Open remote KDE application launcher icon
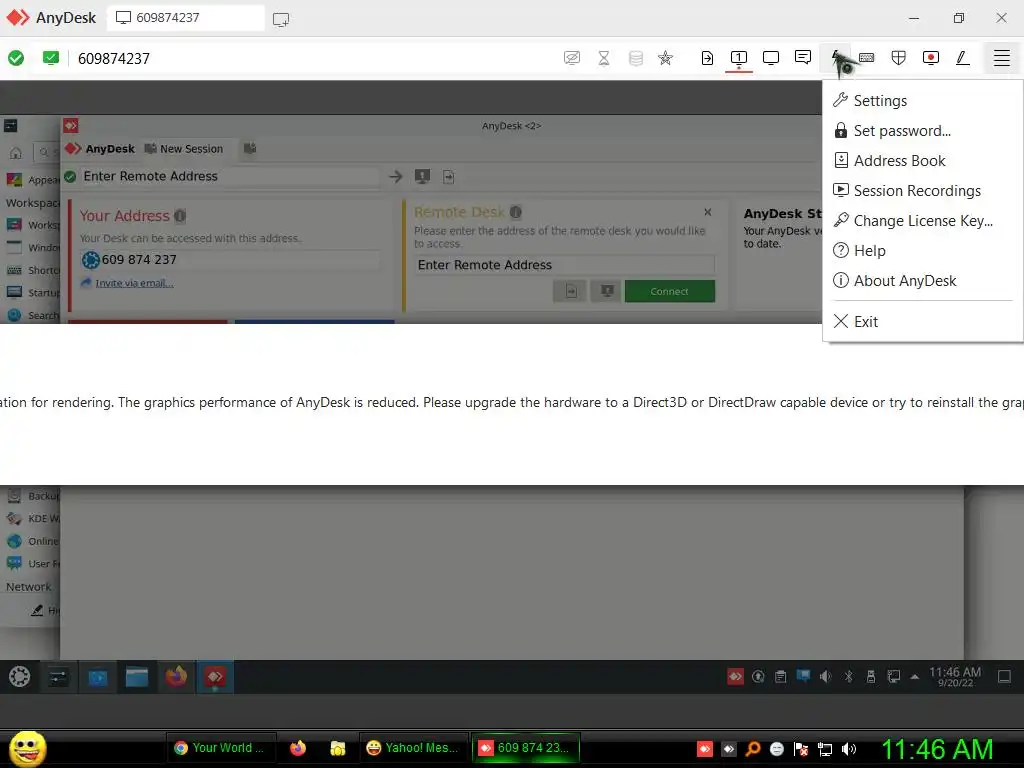Screen dimensions: 1024x768 point(20,677)
